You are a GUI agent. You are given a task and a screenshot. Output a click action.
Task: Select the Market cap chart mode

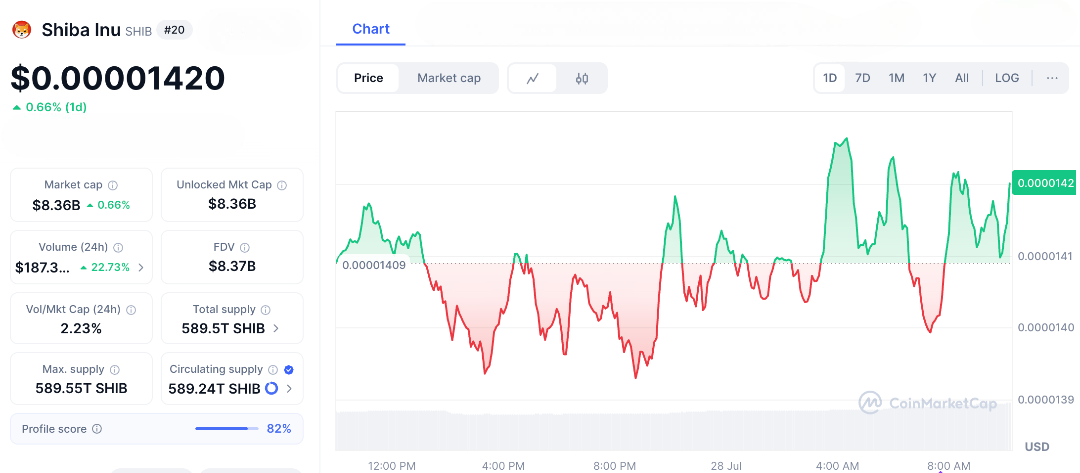coord(449,78)
